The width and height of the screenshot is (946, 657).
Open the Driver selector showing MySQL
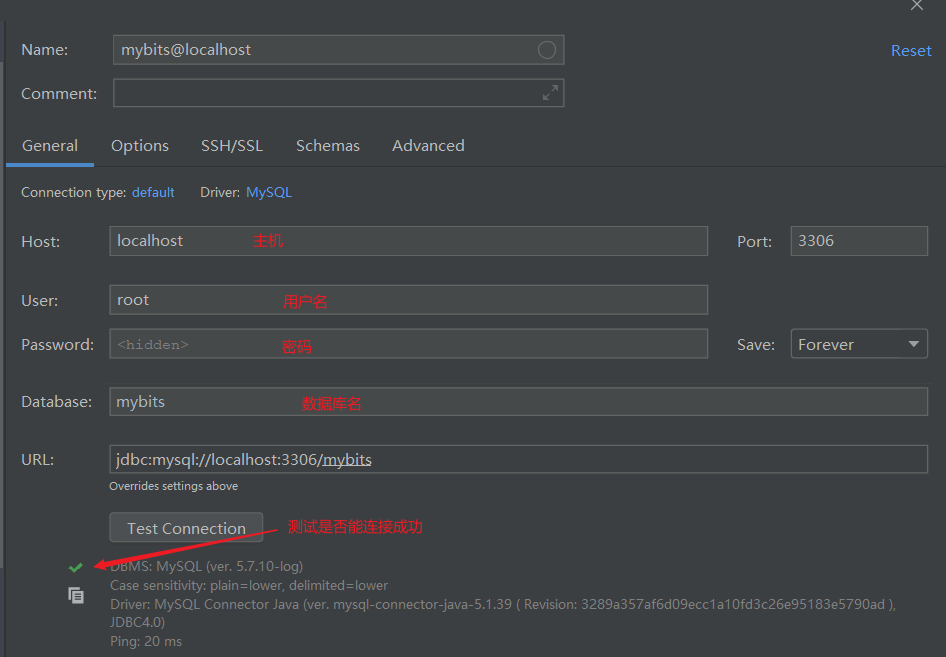(268, 192)
